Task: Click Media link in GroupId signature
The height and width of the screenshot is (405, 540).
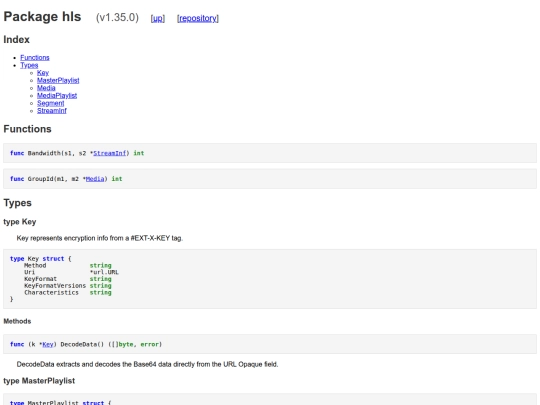Action: tap(95, 179)
